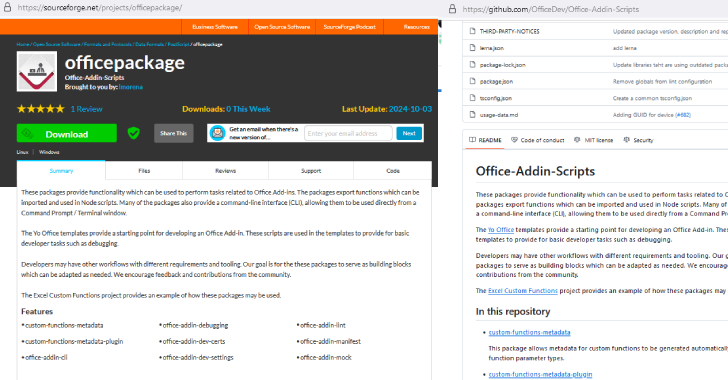Open the Open Source Software menu

(282, 27)
